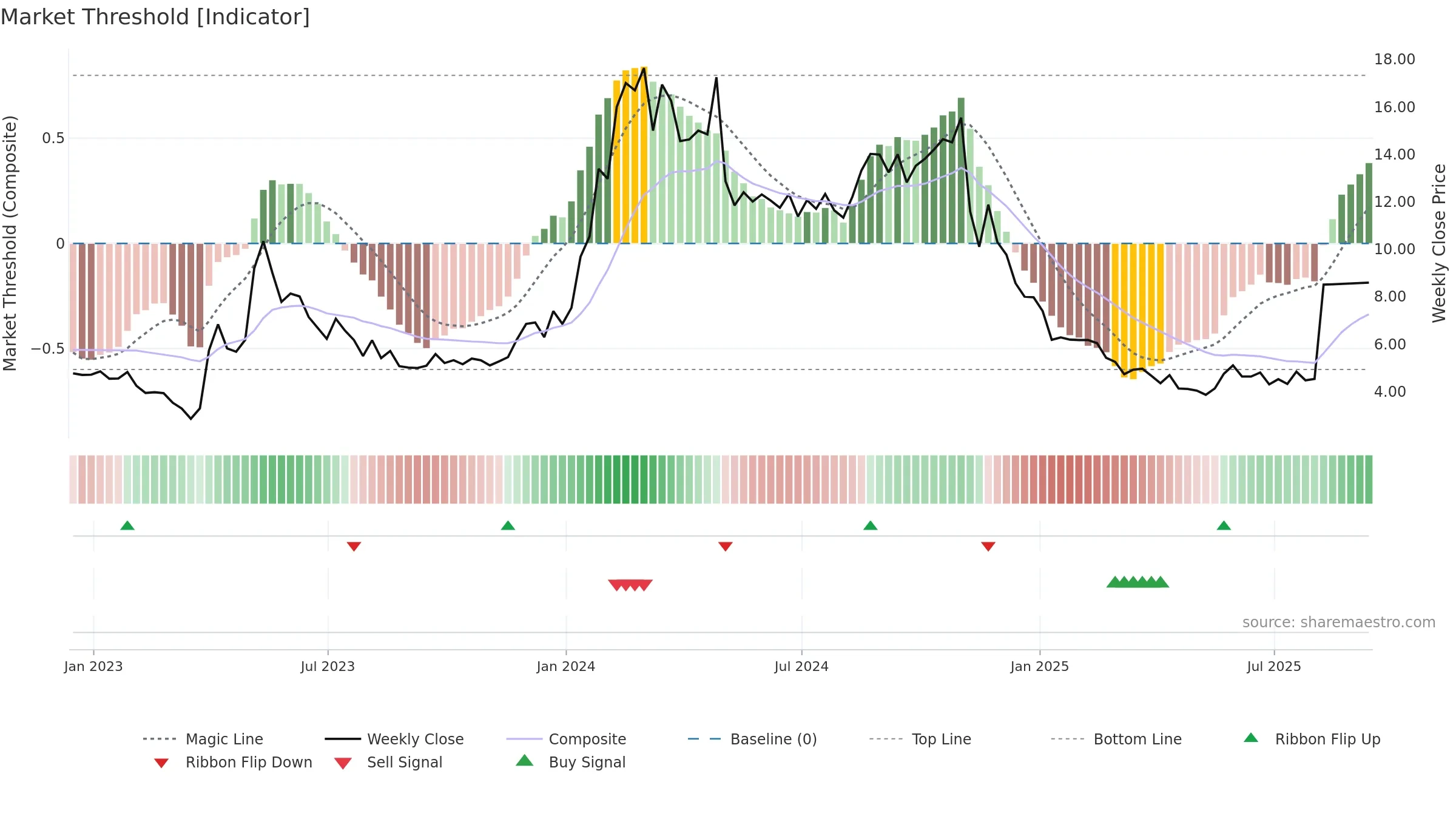Toggle the Buy Signal legend entry

click(x=570, y=762)
